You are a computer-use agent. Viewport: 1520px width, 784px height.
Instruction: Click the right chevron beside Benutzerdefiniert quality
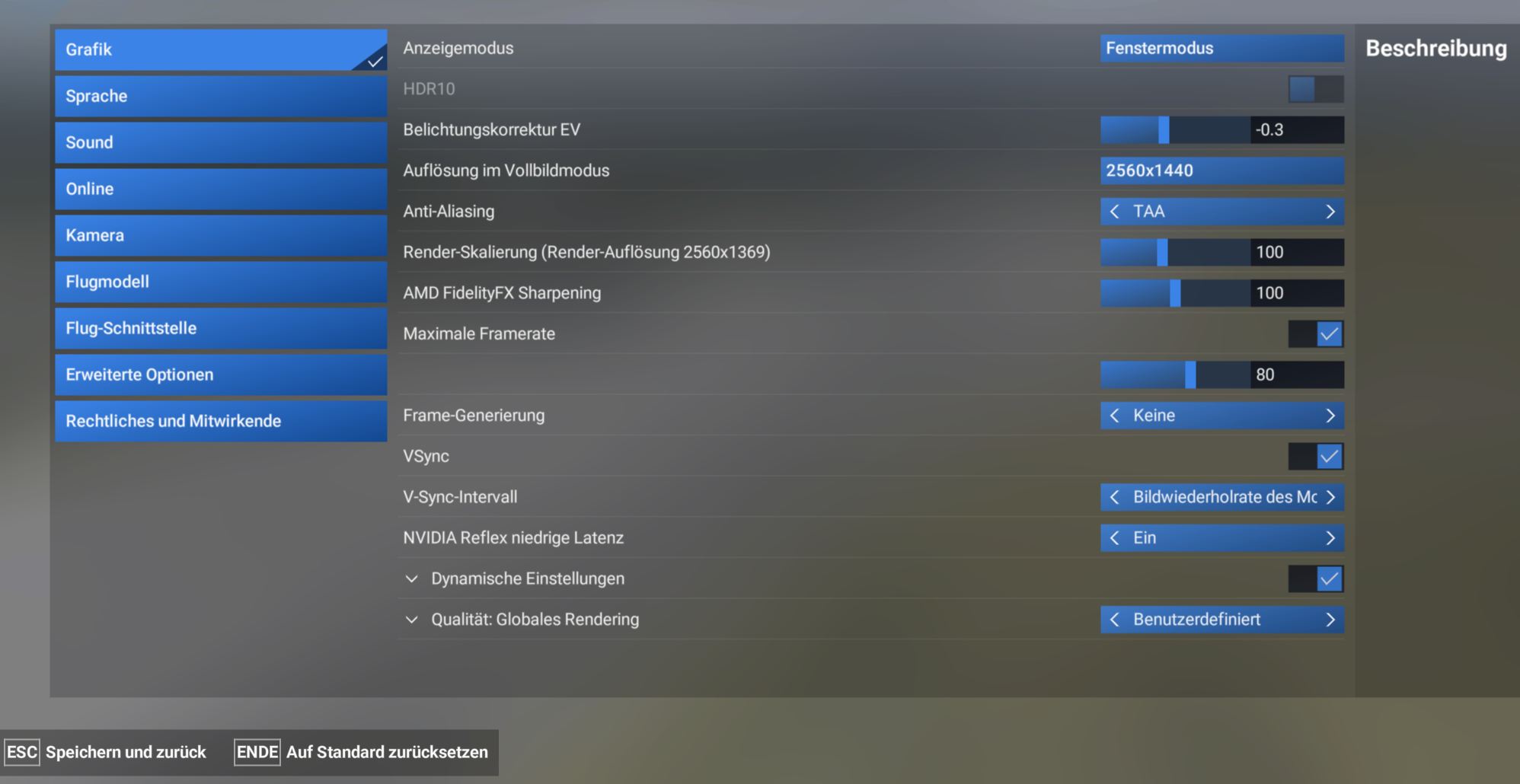tap(1330, 620)
